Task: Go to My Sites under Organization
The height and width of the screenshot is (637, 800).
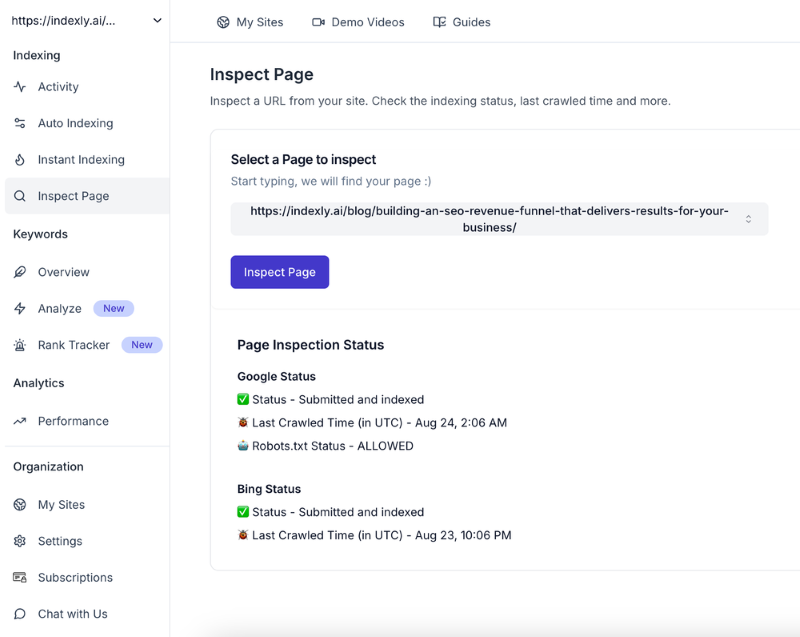Action: [61, 505]
